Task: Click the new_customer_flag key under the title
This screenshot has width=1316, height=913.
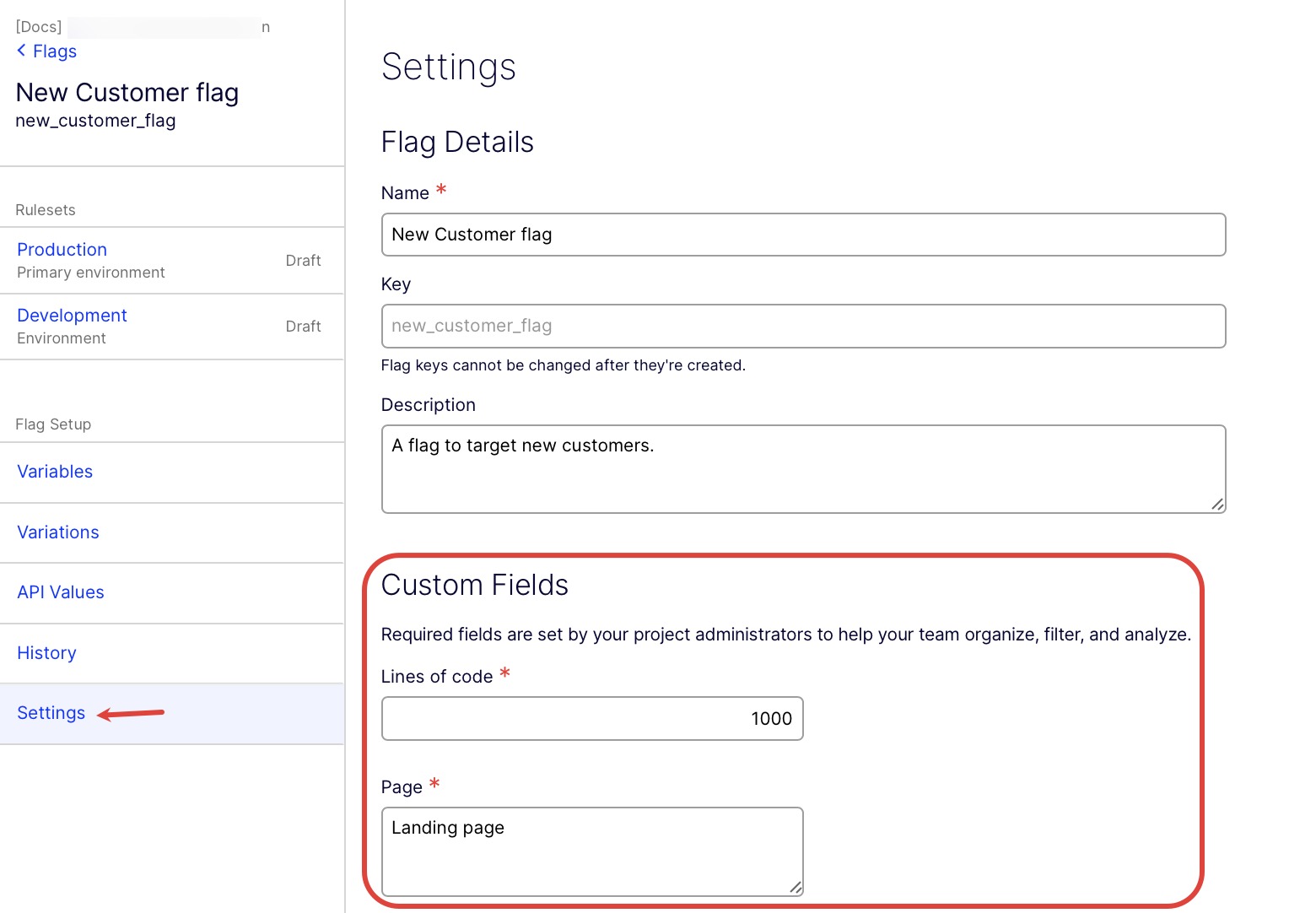Action: 95,121
